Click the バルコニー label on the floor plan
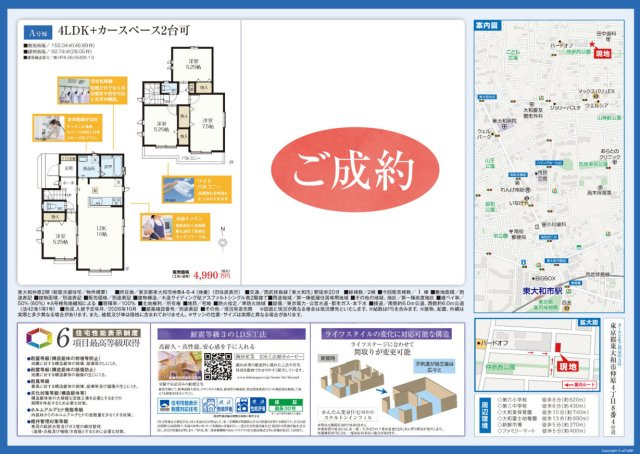 [x=191, y=157]
